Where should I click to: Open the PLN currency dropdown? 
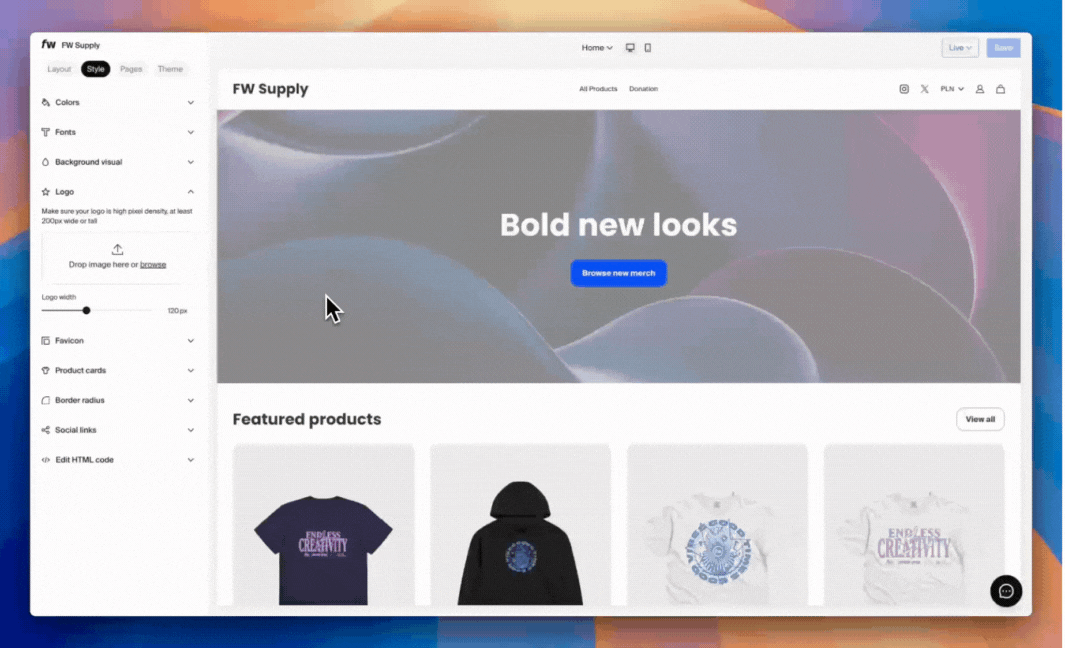[x=952, y=89]
